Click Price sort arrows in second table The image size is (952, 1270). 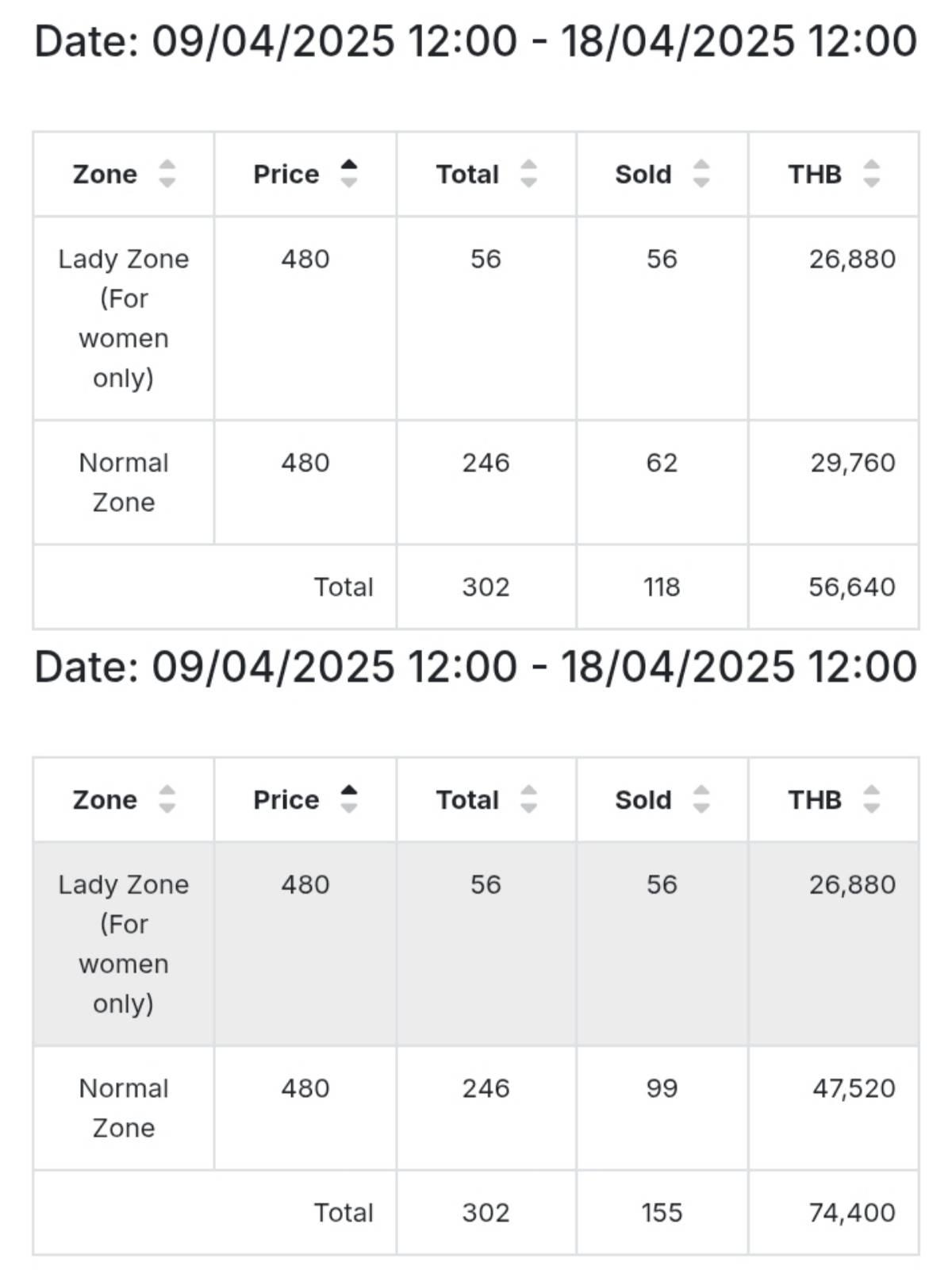pos(348,799)
